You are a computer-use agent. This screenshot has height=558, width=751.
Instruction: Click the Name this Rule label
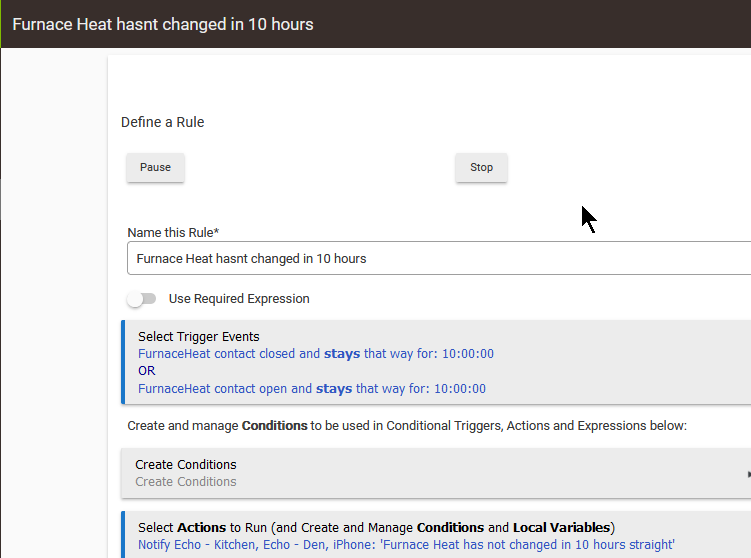[173, 233]
